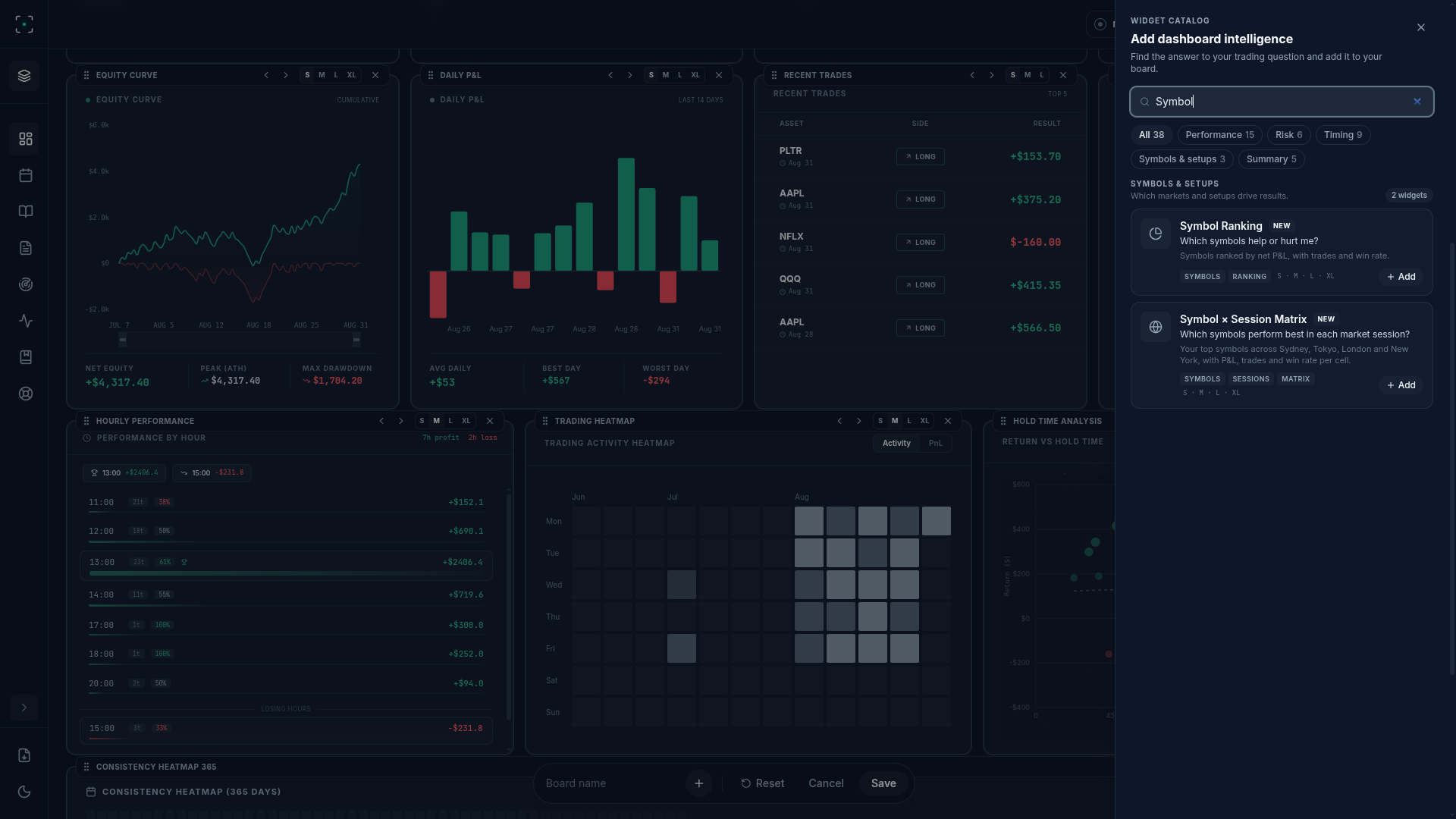Set Hourly Performance widget size to XL
The height and width of the screenshot is (819, 1456).
(466, 421)
